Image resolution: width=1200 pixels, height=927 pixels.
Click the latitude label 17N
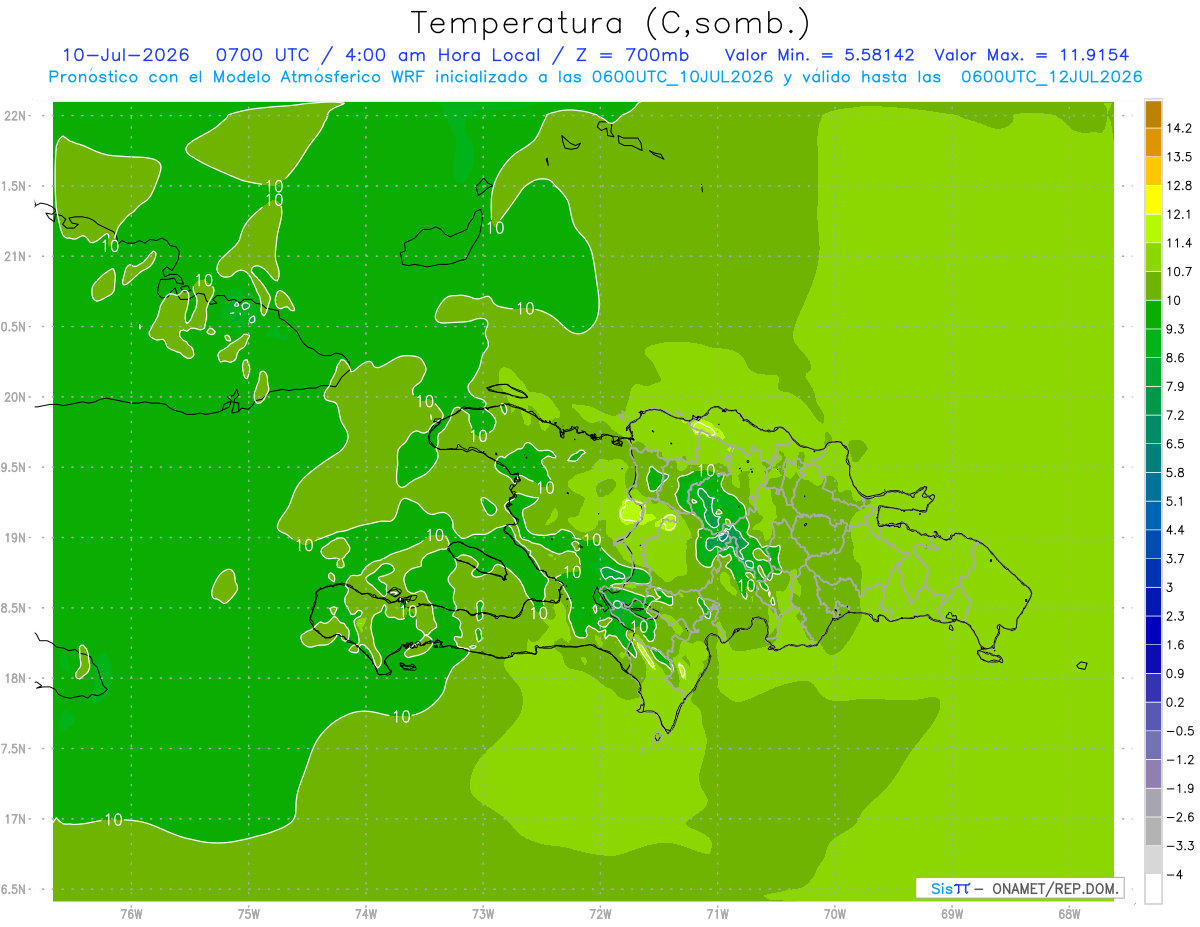[16, 820]
